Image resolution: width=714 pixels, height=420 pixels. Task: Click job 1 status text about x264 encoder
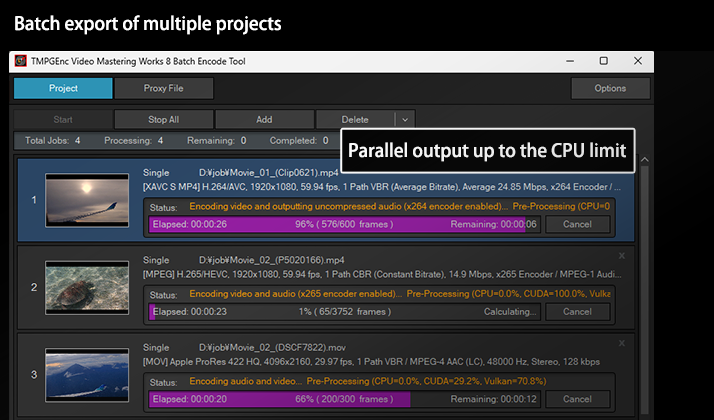tap(399, 207)
